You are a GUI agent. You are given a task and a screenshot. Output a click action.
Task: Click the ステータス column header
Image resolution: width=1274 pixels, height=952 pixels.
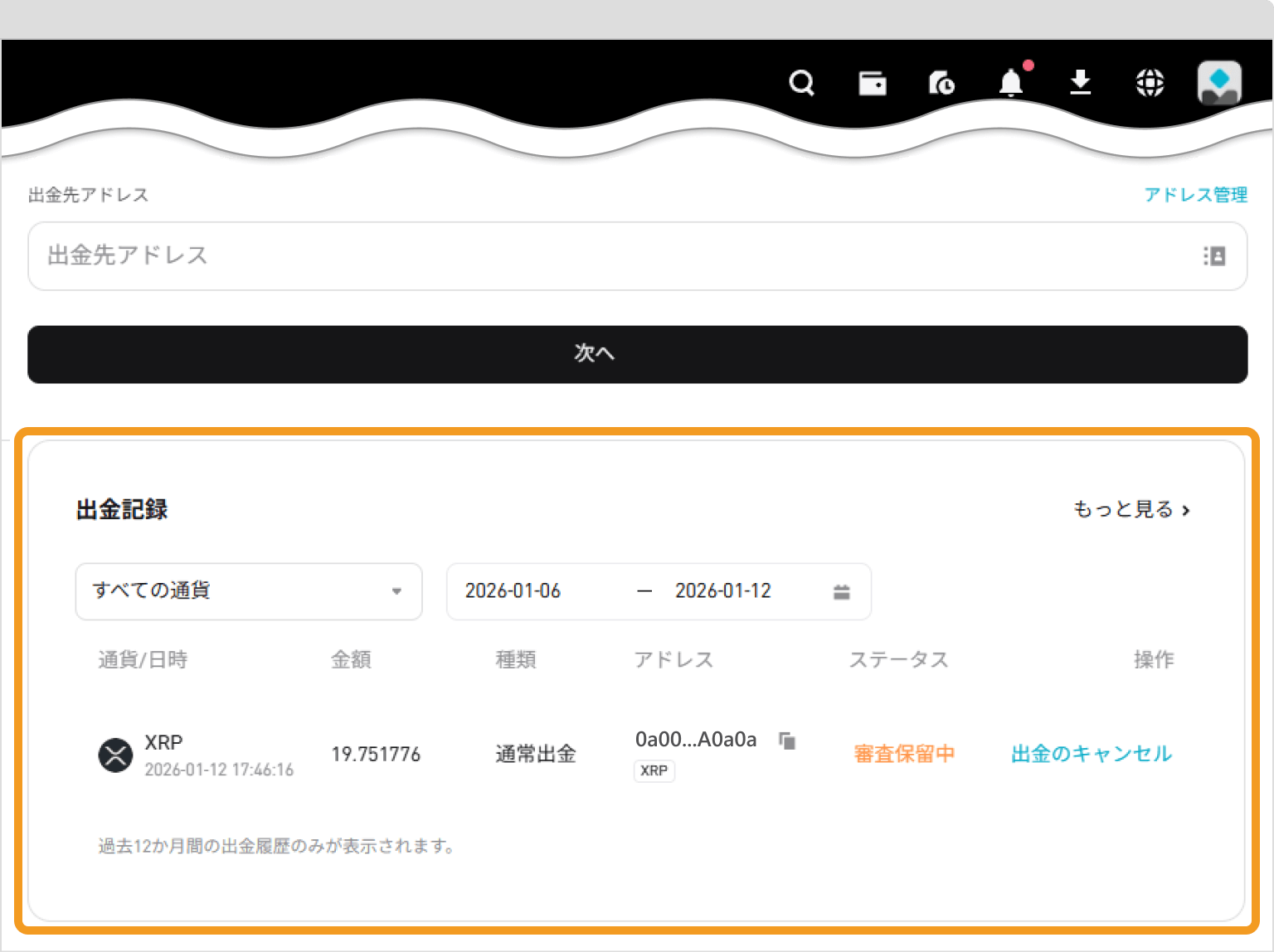tap(899, 659)
